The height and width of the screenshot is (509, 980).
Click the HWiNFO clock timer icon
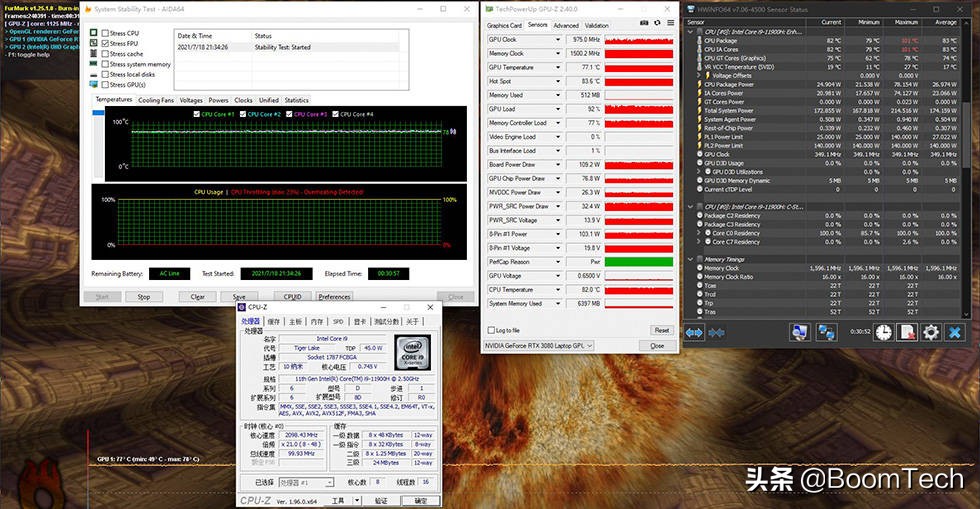tap(883, 332)
